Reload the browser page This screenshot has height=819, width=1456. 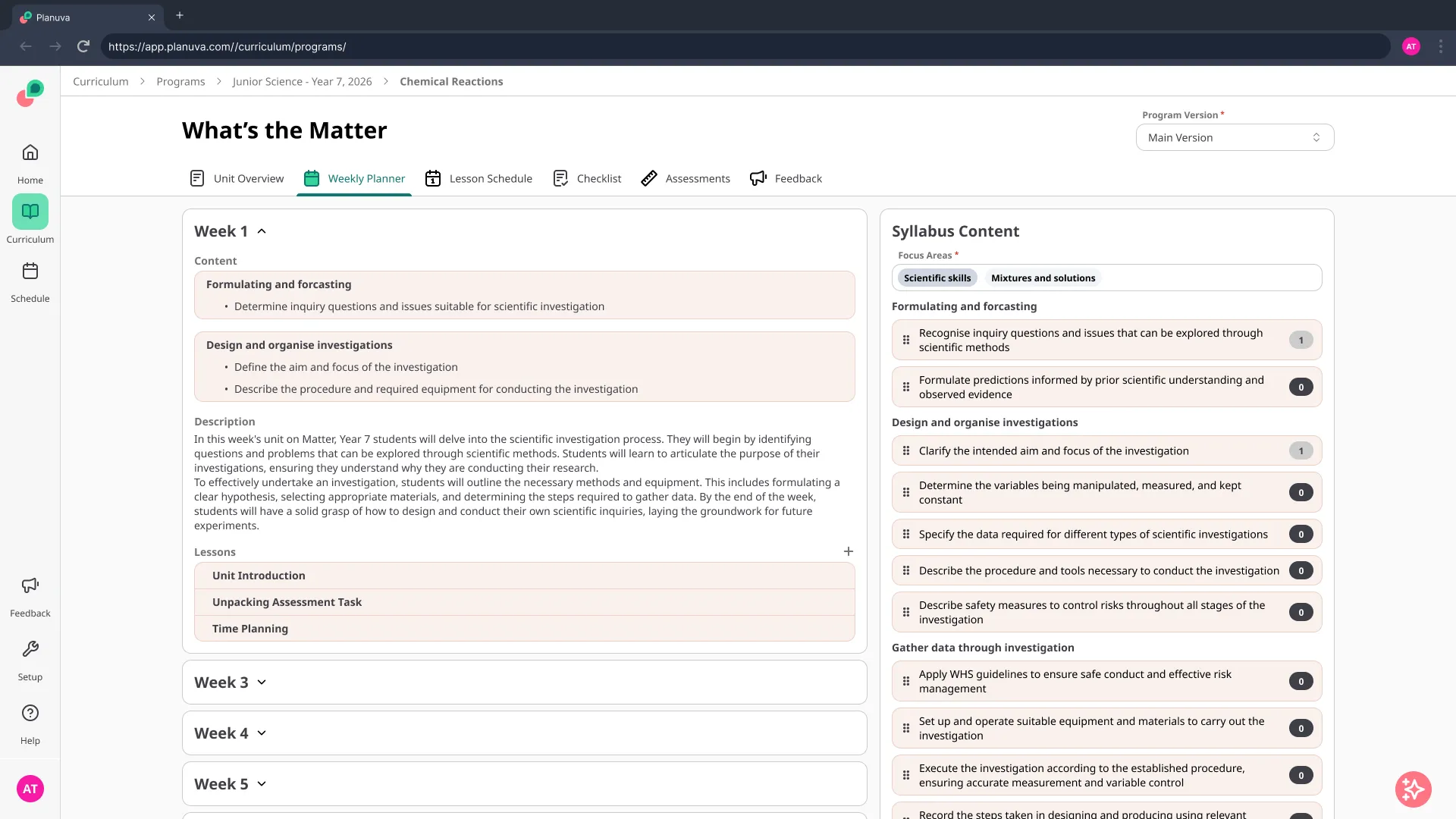click(x=83, y=46)
